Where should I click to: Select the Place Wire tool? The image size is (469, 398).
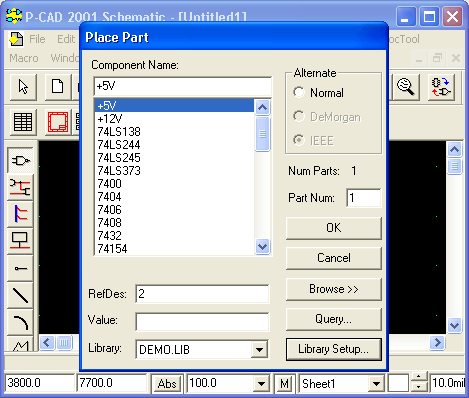[x=20, y=187]
